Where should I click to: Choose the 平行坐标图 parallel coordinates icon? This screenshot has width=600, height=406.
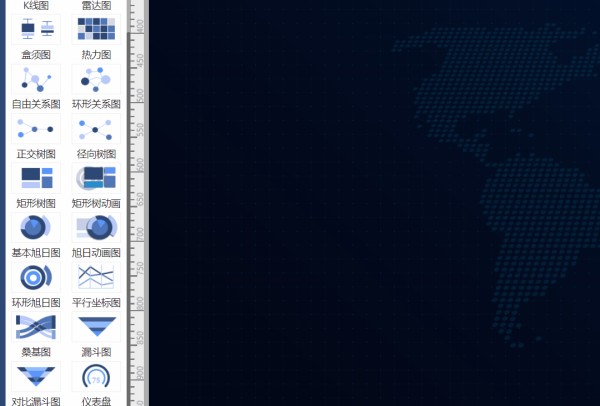tap(96, 277)
